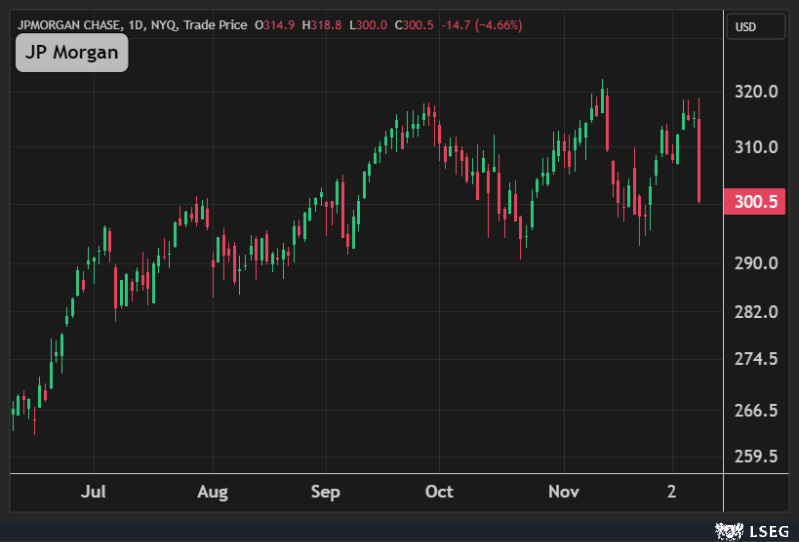Select the 290.0 price axis label
This screenshot has width=799, height=542.
point(756,263)
